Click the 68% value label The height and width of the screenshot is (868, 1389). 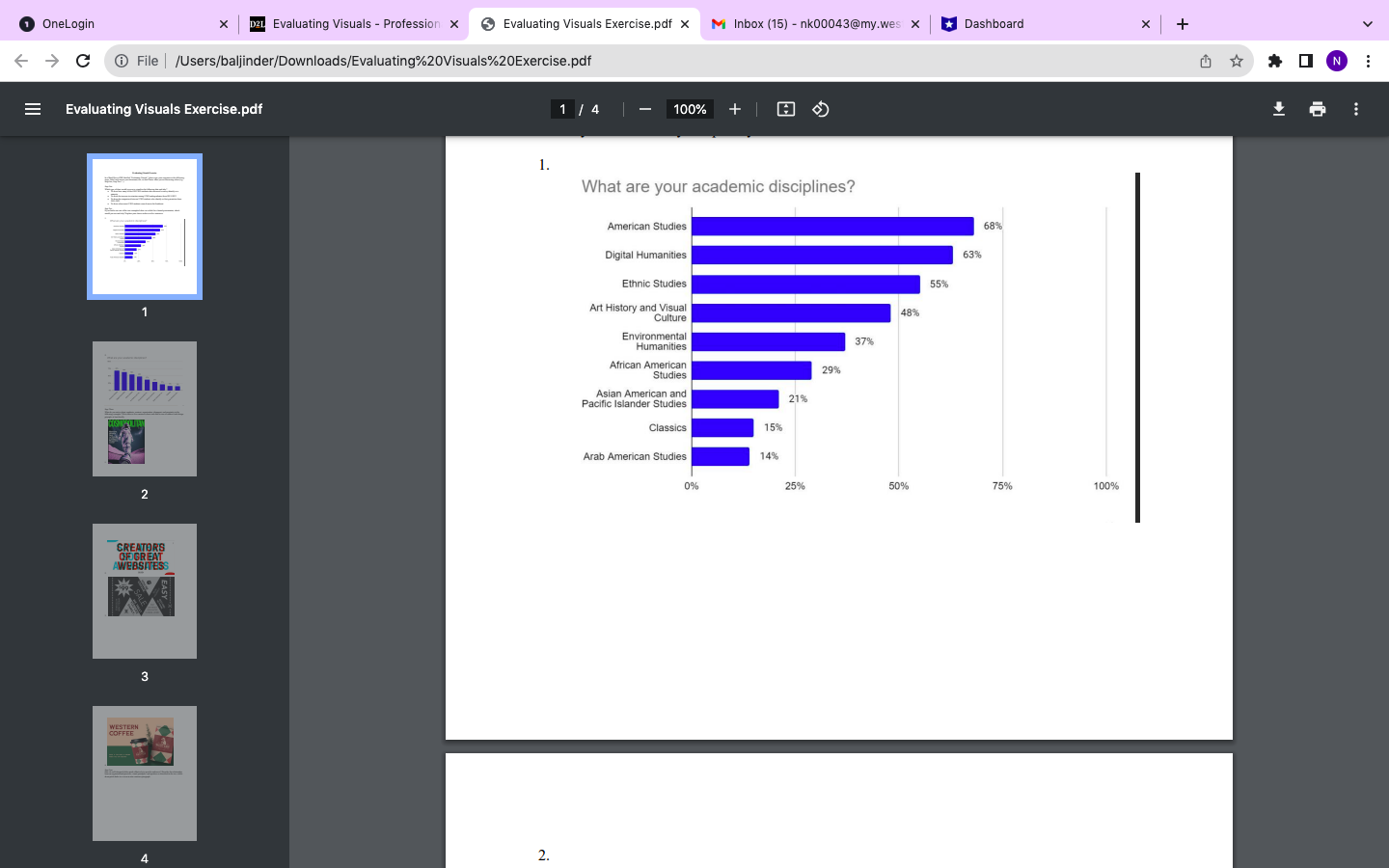click(x=993, y=226)
